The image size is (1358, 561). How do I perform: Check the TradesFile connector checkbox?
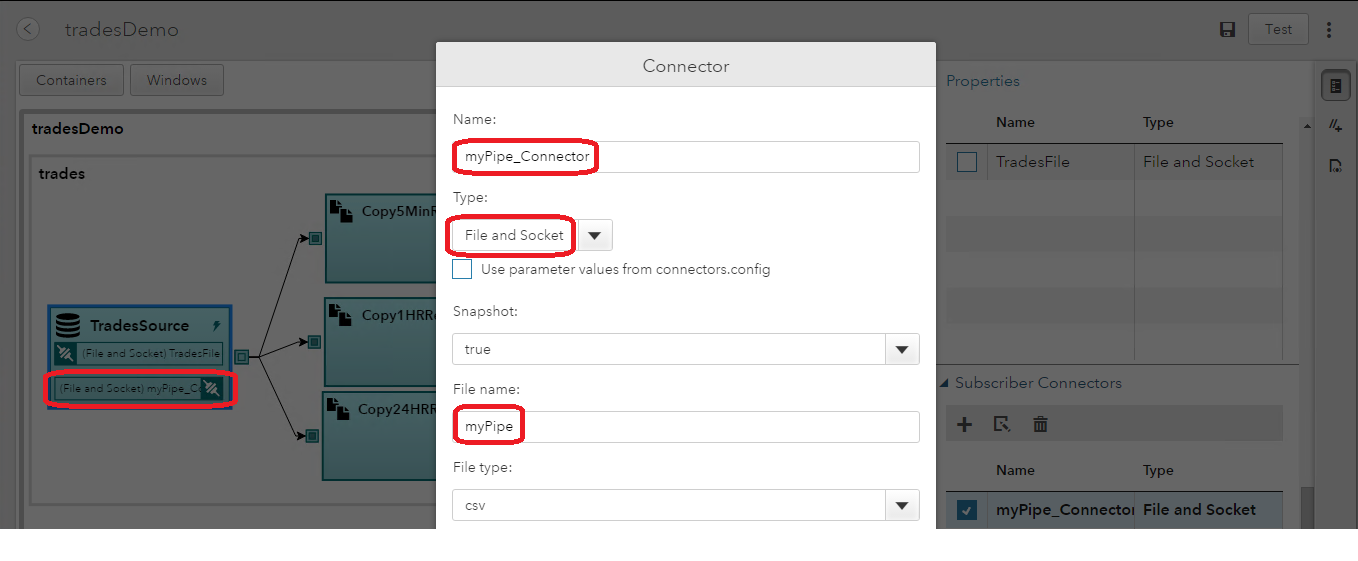[x=967, y=162]
